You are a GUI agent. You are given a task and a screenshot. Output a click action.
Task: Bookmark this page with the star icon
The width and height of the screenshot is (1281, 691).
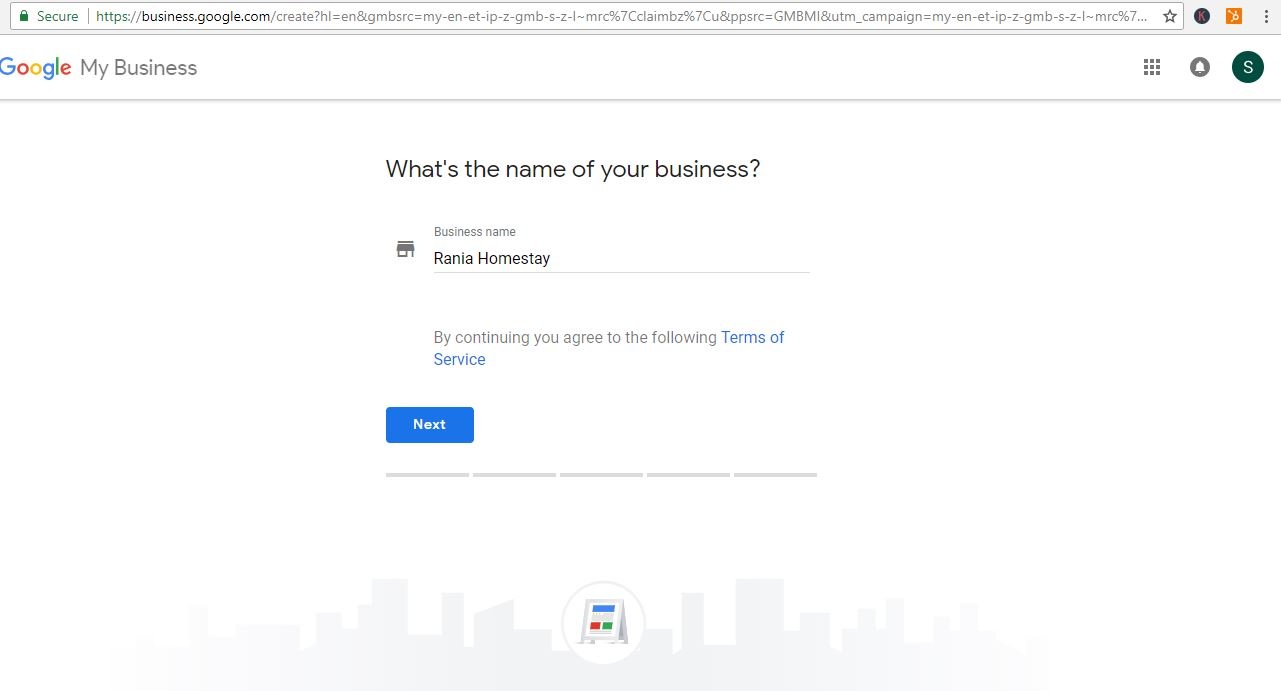pos(1169,16)
